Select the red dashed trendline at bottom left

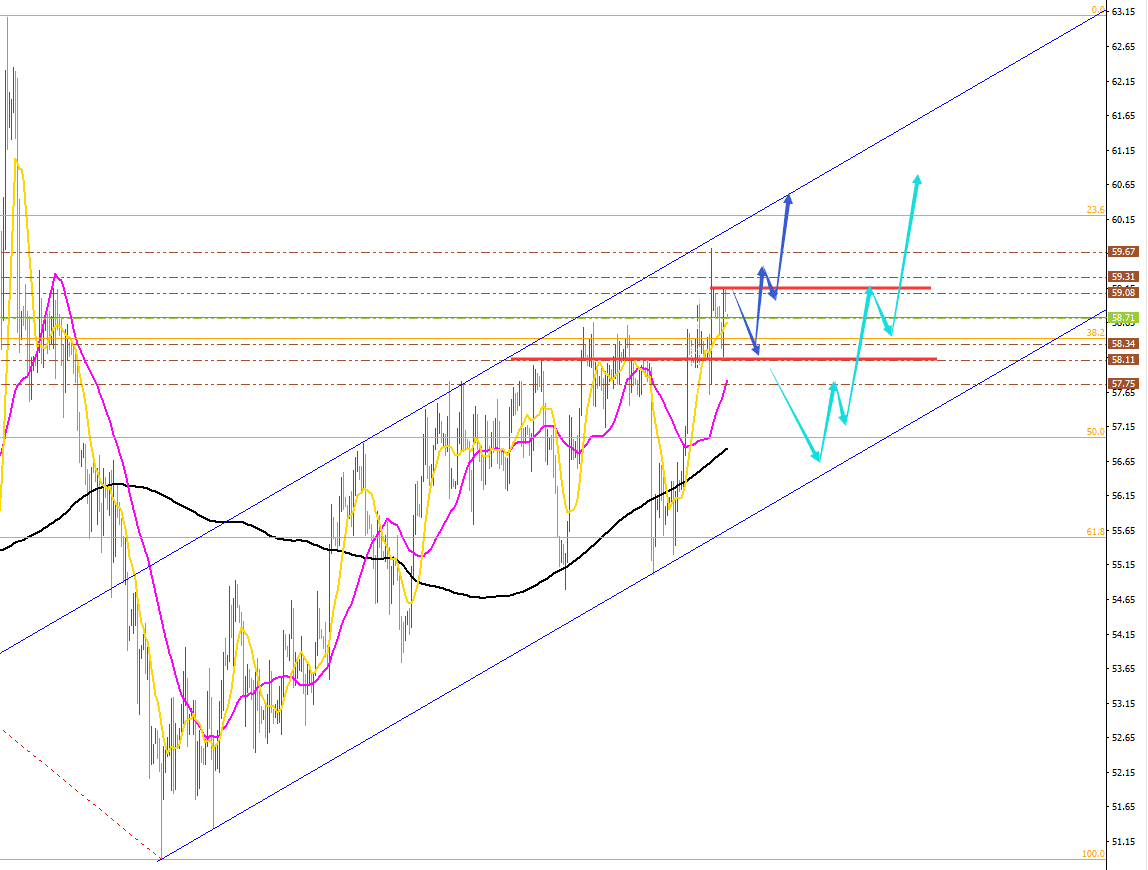[81, 794]
